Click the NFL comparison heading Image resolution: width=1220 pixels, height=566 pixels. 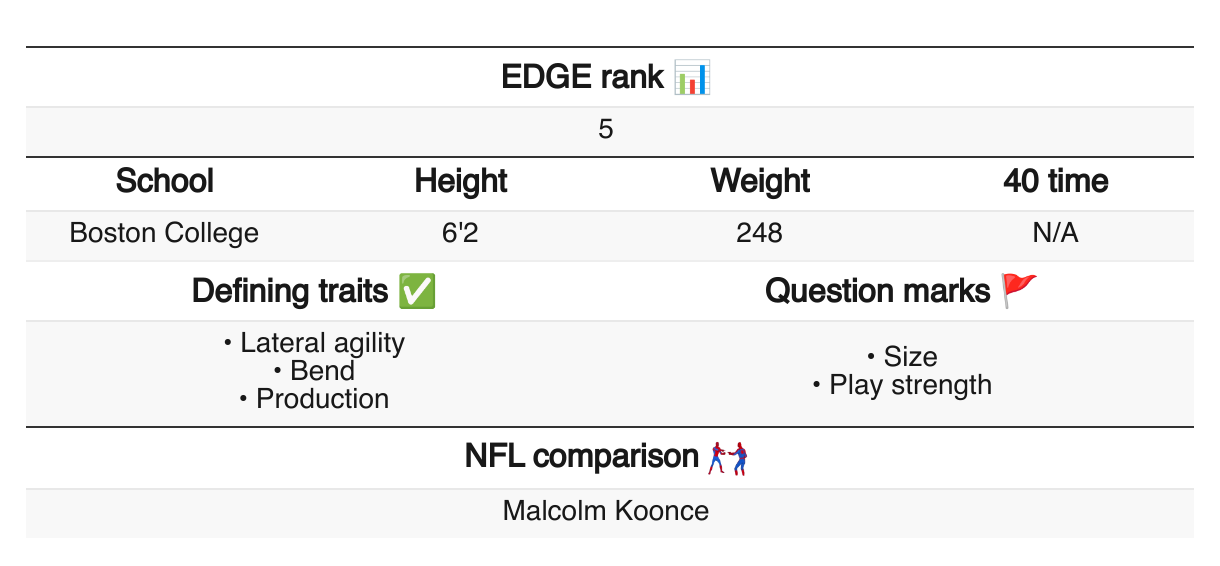pos(581,457)
